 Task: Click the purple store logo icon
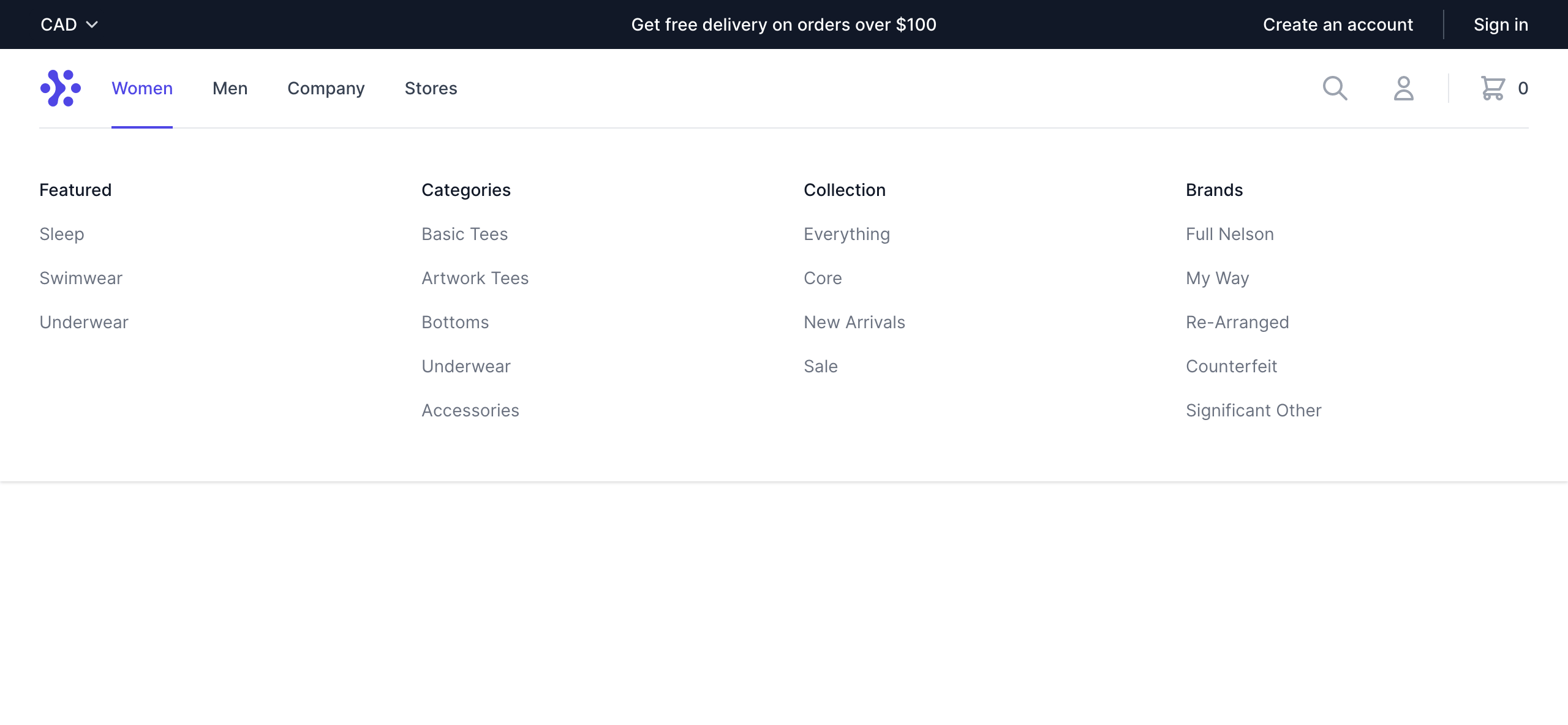pyautogui.click(x=60, y=88)
